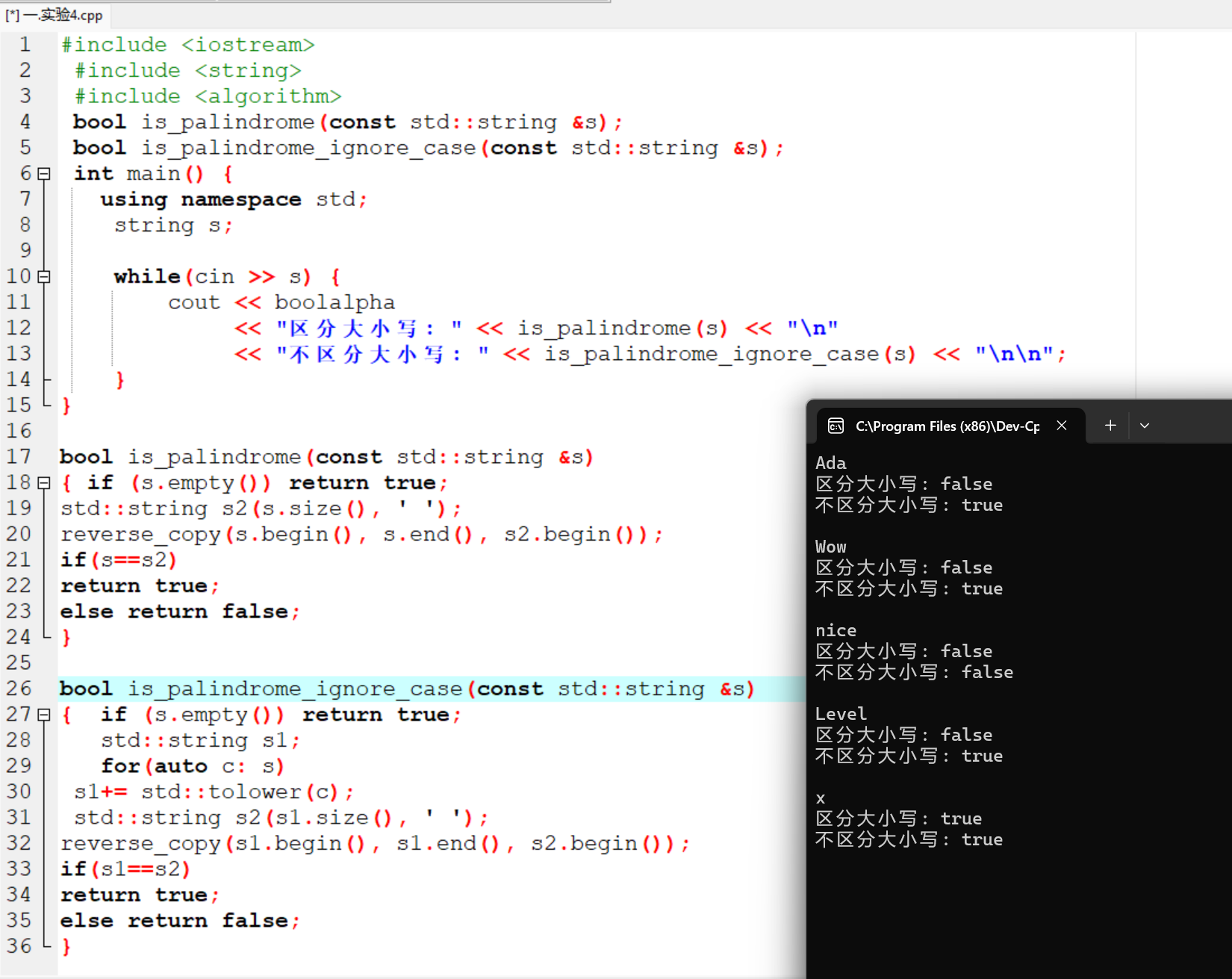Click 'std::string s1;' on line 28
Screen dimensions: 1232x979
(x=201, y=741)
